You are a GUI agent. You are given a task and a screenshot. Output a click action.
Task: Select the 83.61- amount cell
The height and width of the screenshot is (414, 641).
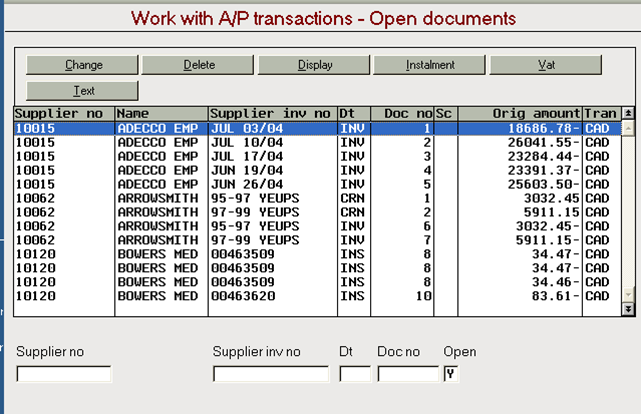pyautogui.click(x=556, y=296)
